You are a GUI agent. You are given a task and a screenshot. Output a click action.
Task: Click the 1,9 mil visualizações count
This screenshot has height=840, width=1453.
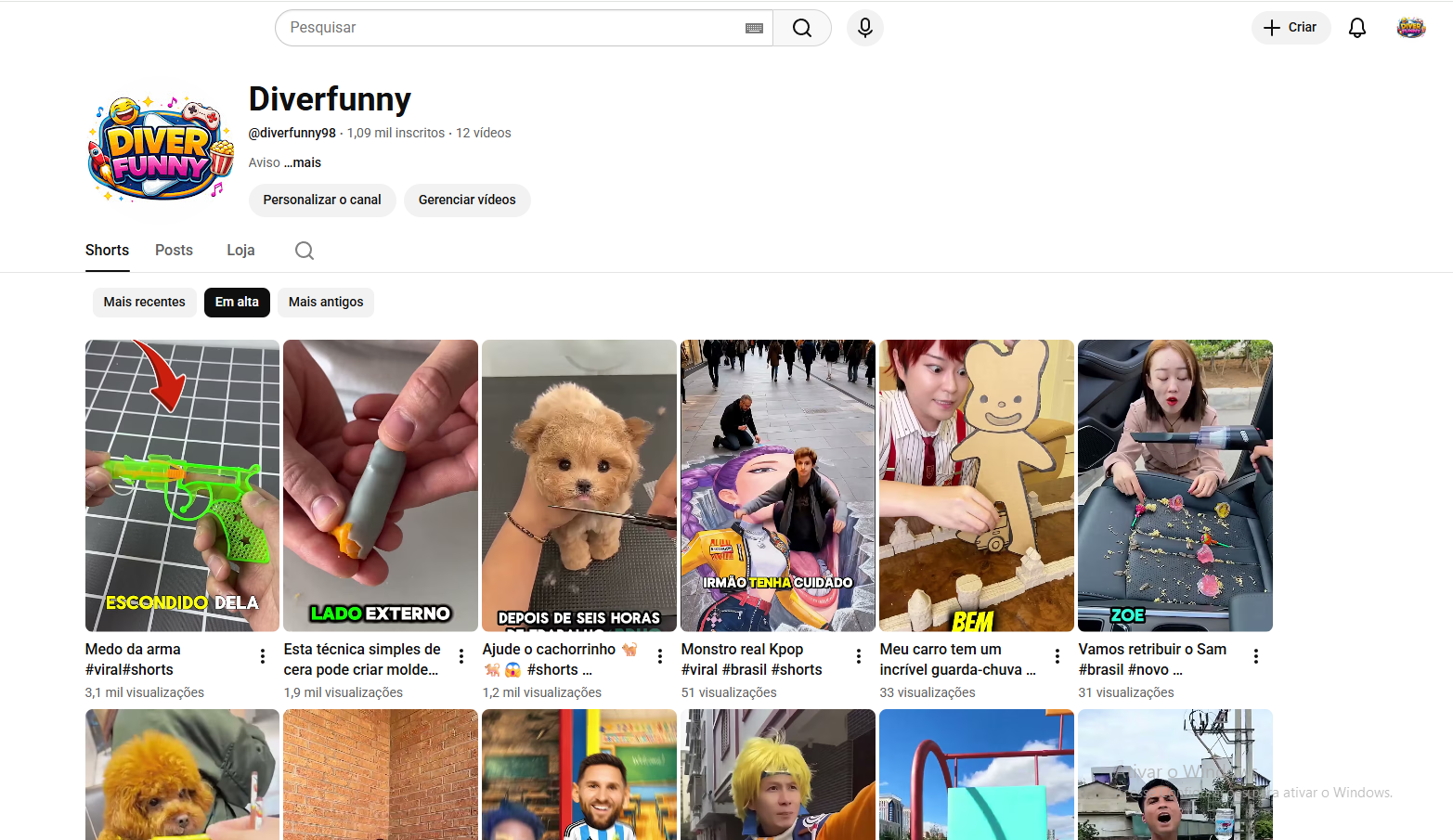pyautogui.click(x=344, y=692)
